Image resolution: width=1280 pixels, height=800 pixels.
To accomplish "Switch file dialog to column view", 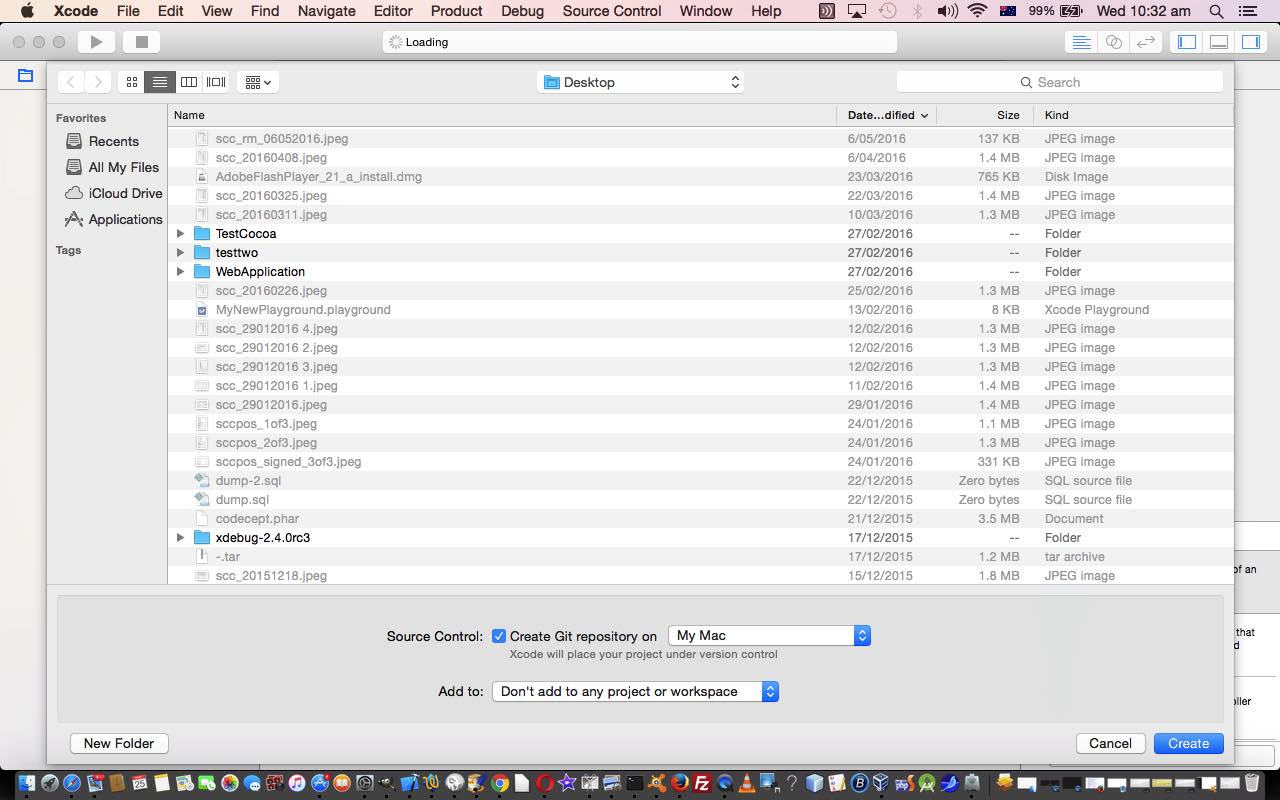I will point(188,82).
